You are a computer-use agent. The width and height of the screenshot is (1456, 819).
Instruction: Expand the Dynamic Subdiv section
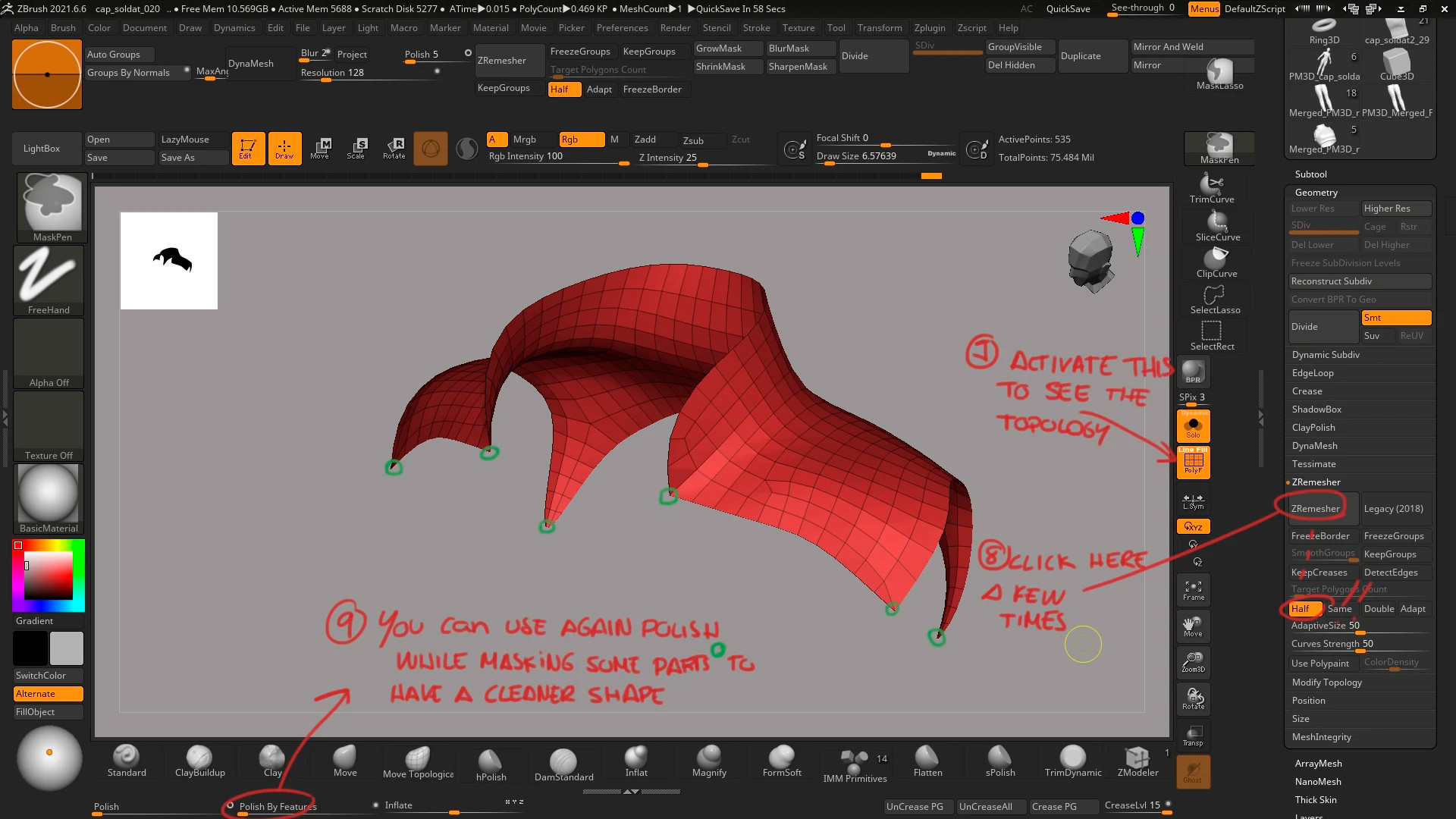tap(1326, 355)
